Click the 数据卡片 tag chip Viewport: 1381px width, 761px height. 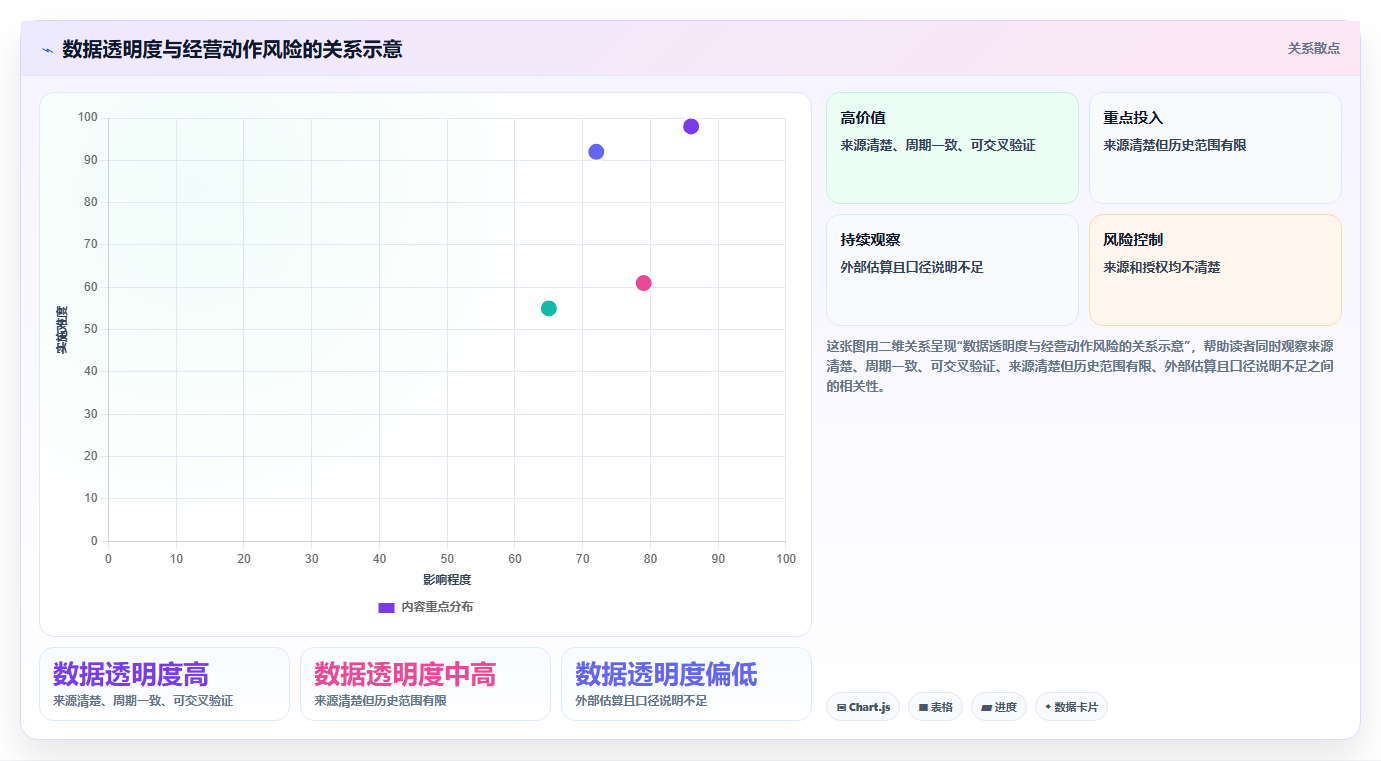tap(1071, 707)
